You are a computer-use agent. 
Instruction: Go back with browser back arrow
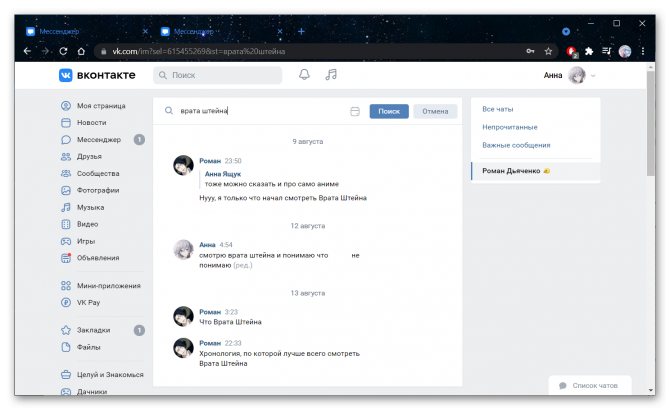coord(27,51)
